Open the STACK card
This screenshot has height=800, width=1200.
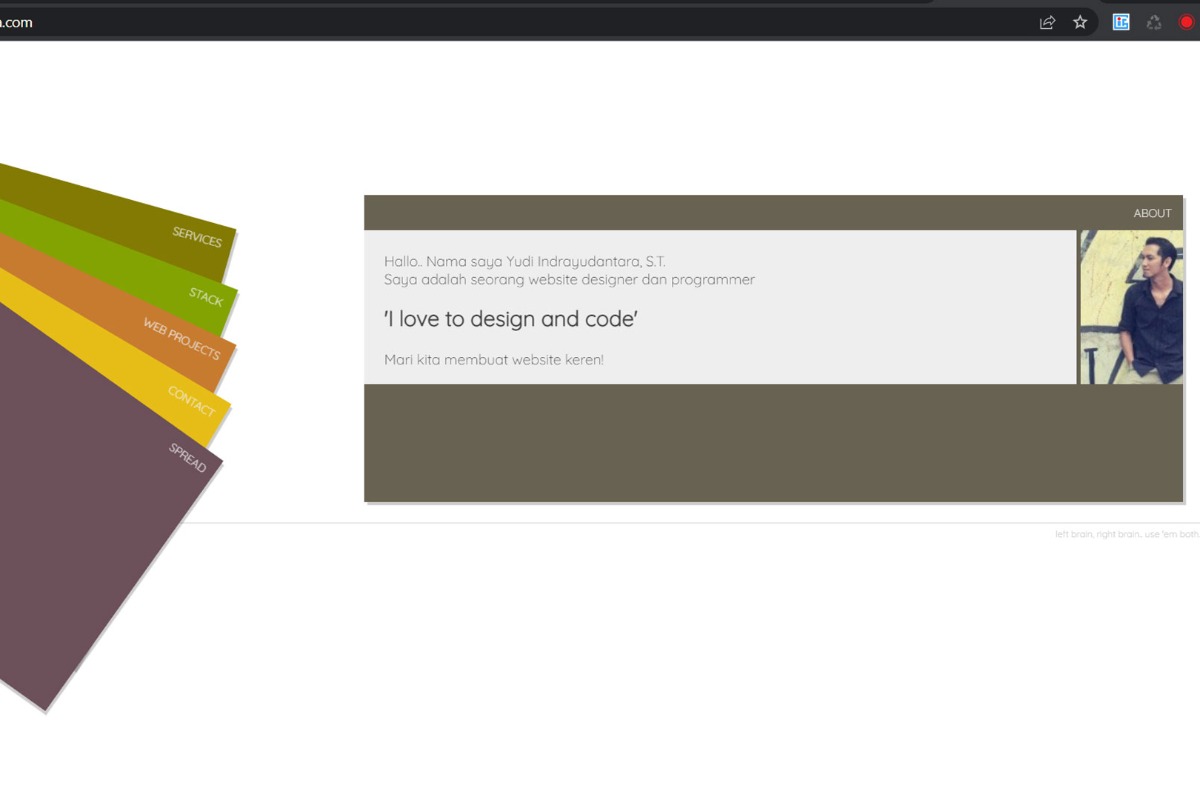[206, 296]
